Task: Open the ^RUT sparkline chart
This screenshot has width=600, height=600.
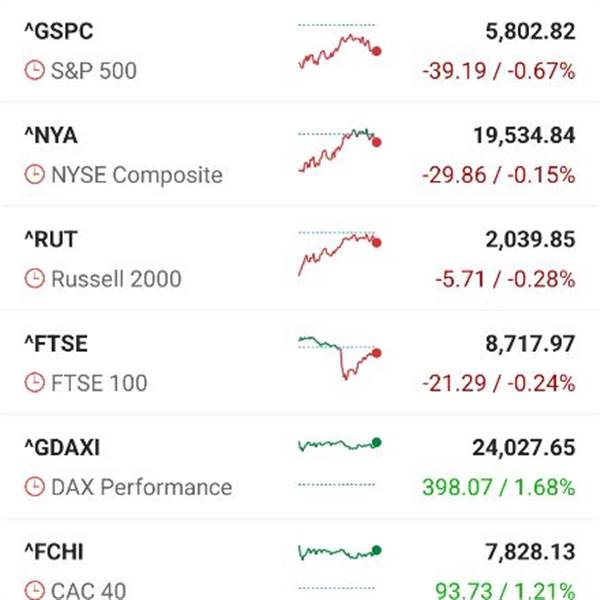Action: [340, 253]
